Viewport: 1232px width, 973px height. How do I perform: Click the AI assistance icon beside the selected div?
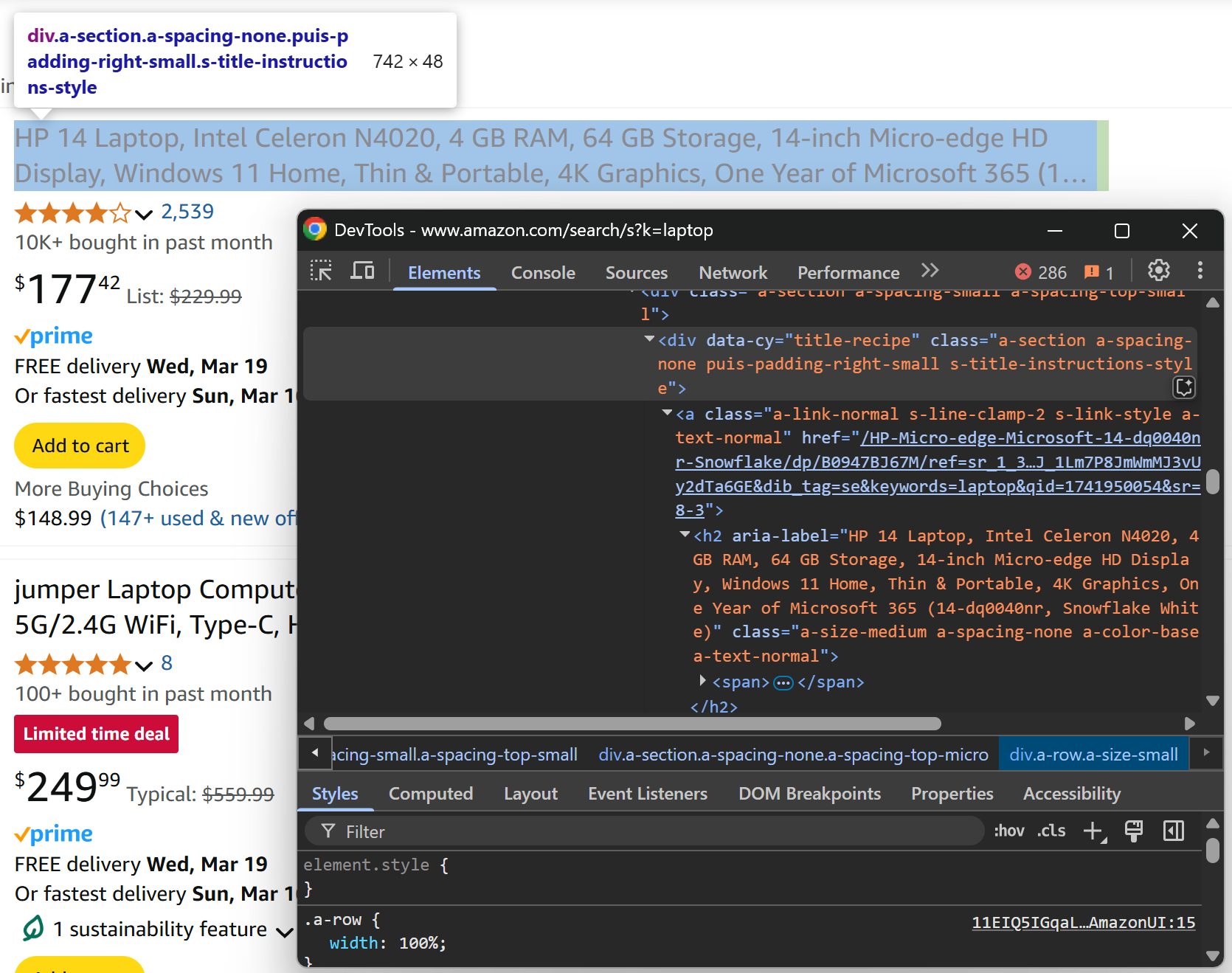point(1184,387)
